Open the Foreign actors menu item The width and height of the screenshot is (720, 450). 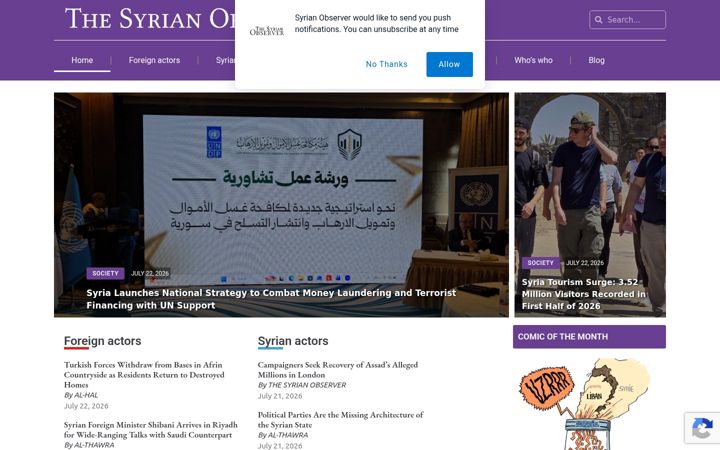point(154,60)
